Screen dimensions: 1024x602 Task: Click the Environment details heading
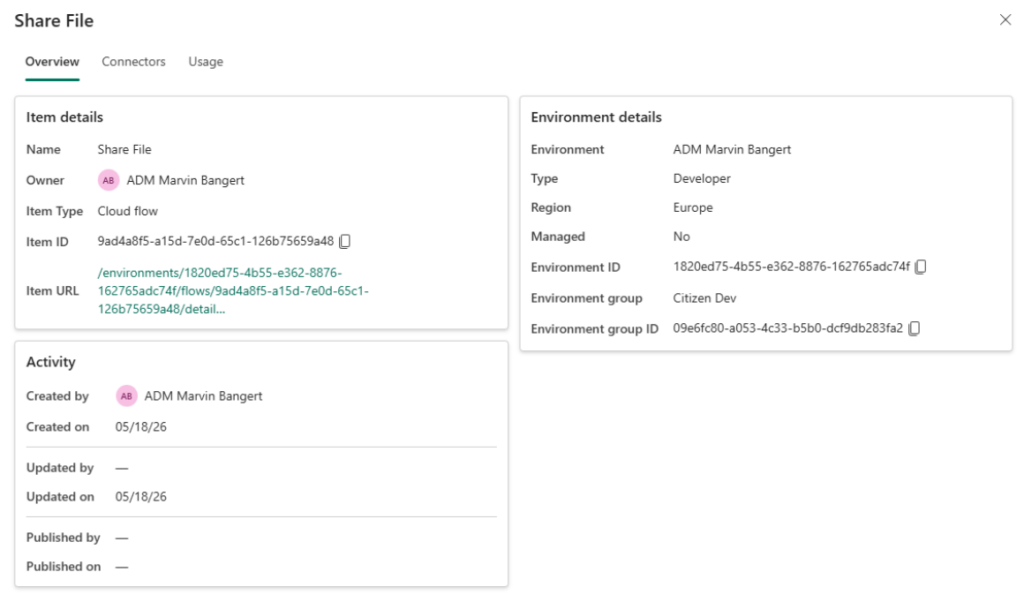596,117
